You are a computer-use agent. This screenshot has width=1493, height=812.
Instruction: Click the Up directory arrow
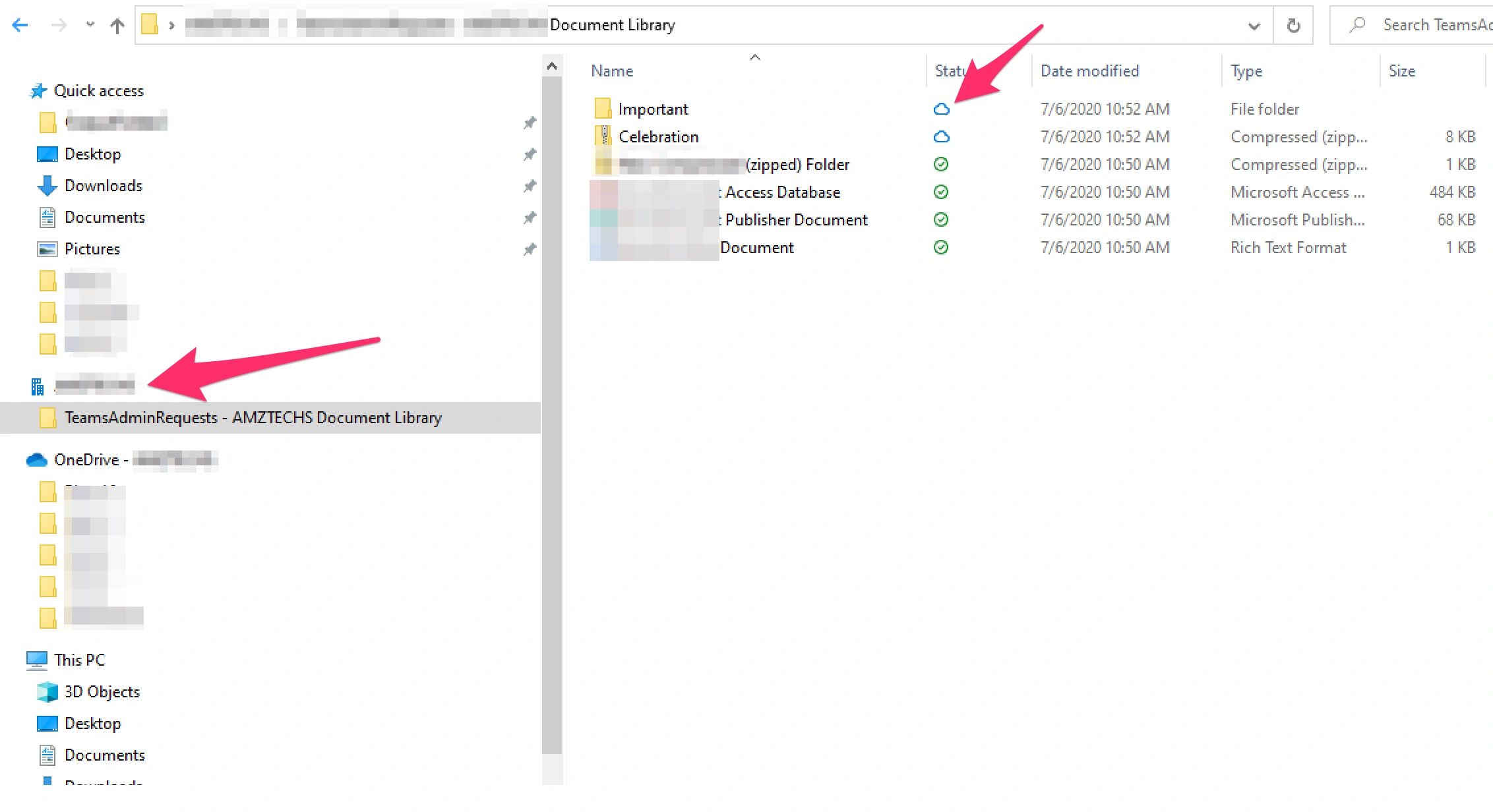click(x=117, y=26)
